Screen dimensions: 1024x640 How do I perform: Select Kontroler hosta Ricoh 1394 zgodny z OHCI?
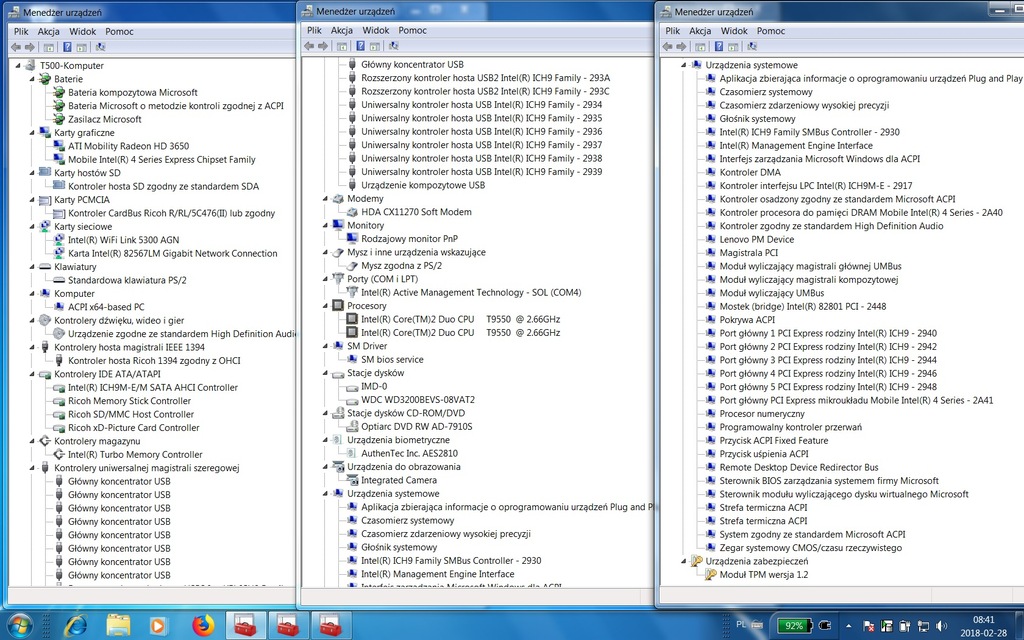tap(154, 360)
